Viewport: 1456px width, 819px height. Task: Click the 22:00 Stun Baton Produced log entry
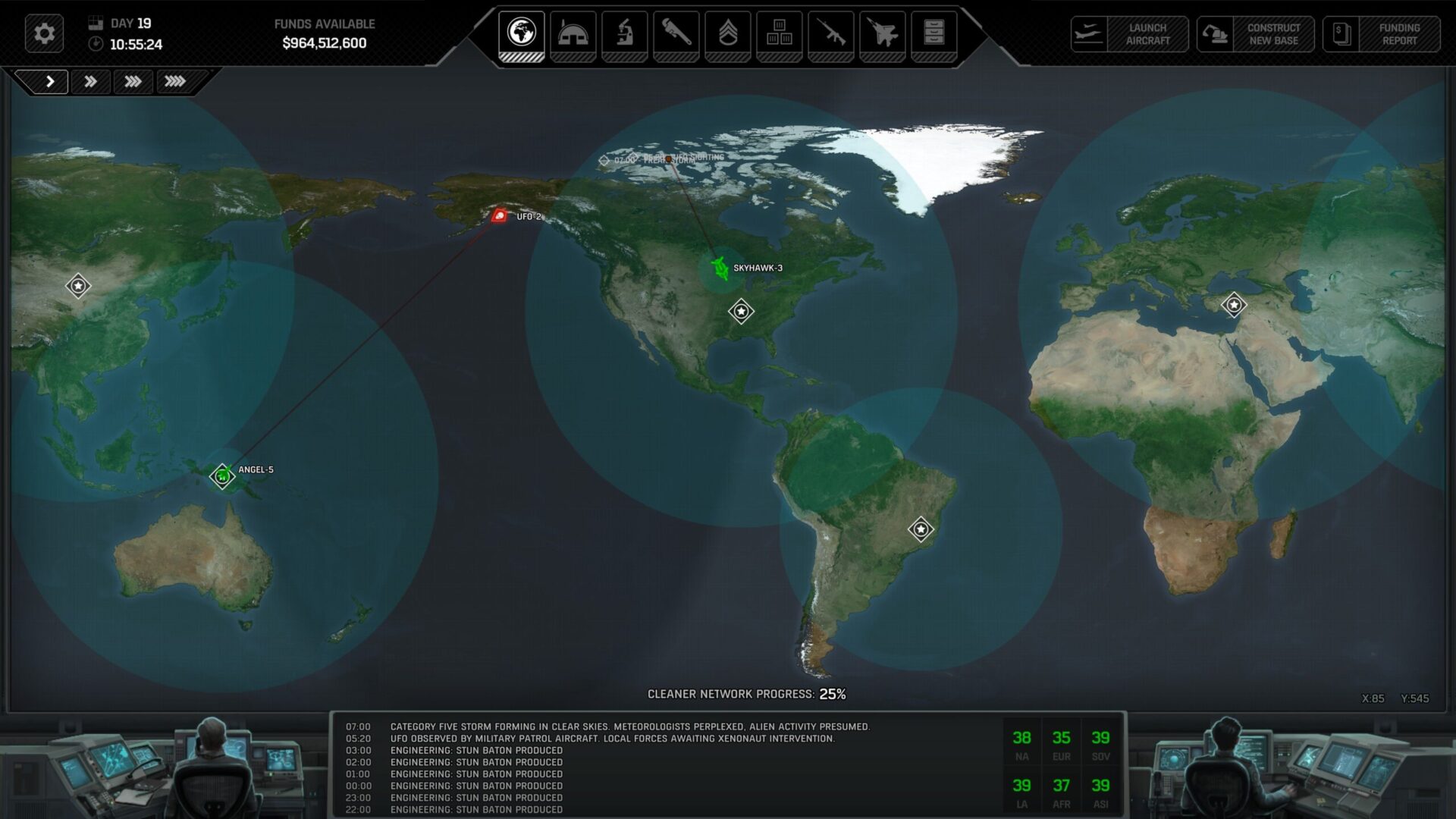click(454, 810)
